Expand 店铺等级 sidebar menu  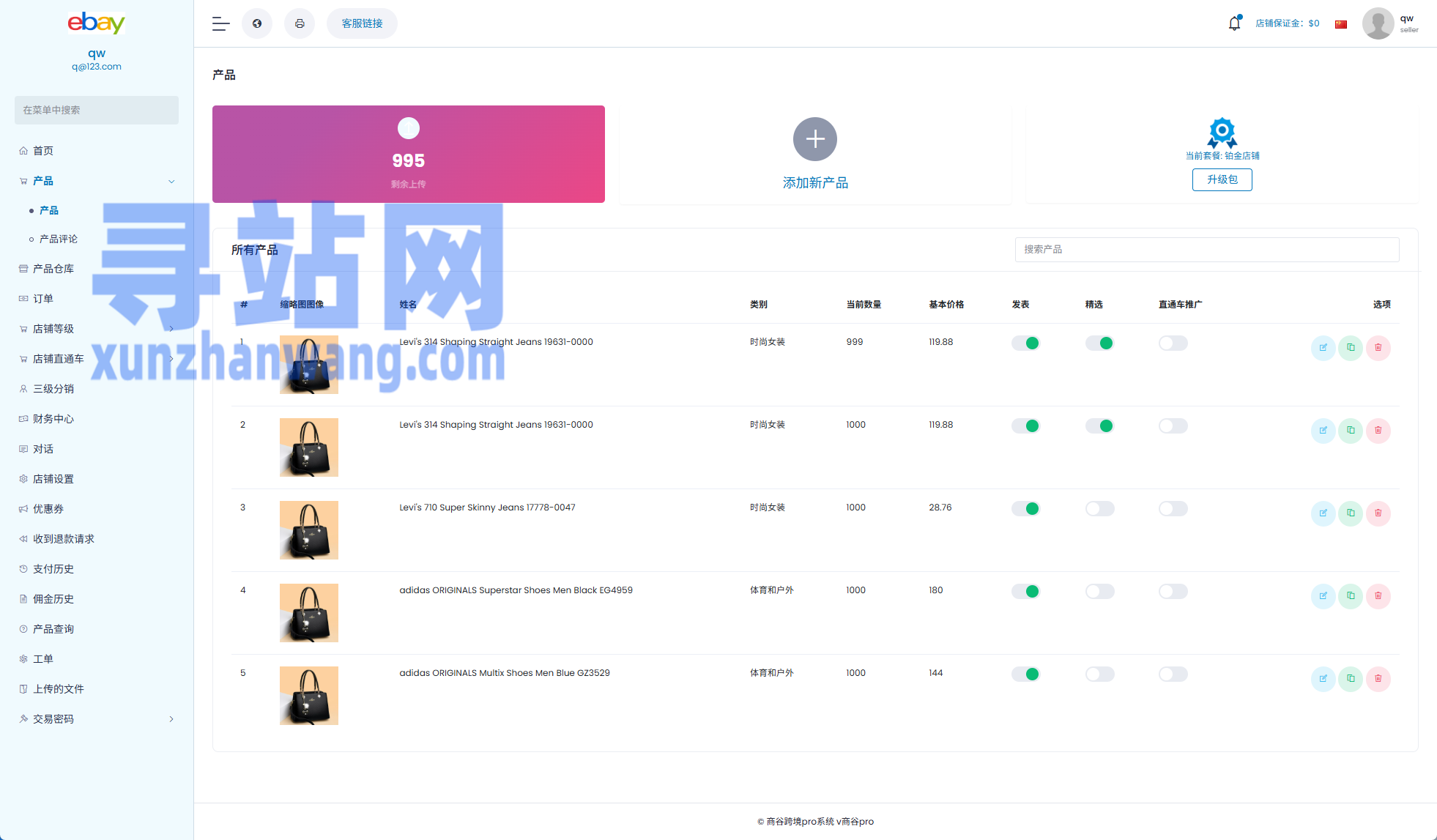tap(171, 329)
